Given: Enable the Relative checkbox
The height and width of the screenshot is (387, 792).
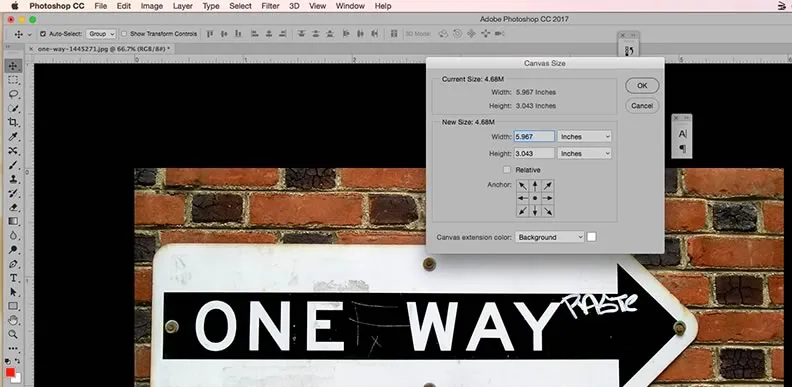Looking at the screenshot, I should (507, 170).
